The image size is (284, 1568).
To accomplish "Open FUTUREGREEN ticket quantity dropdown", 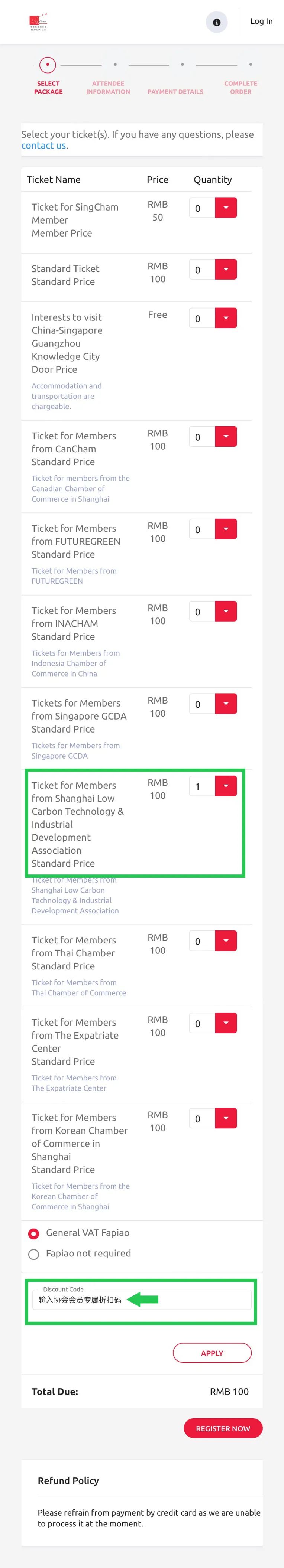I will click(226, 529).
